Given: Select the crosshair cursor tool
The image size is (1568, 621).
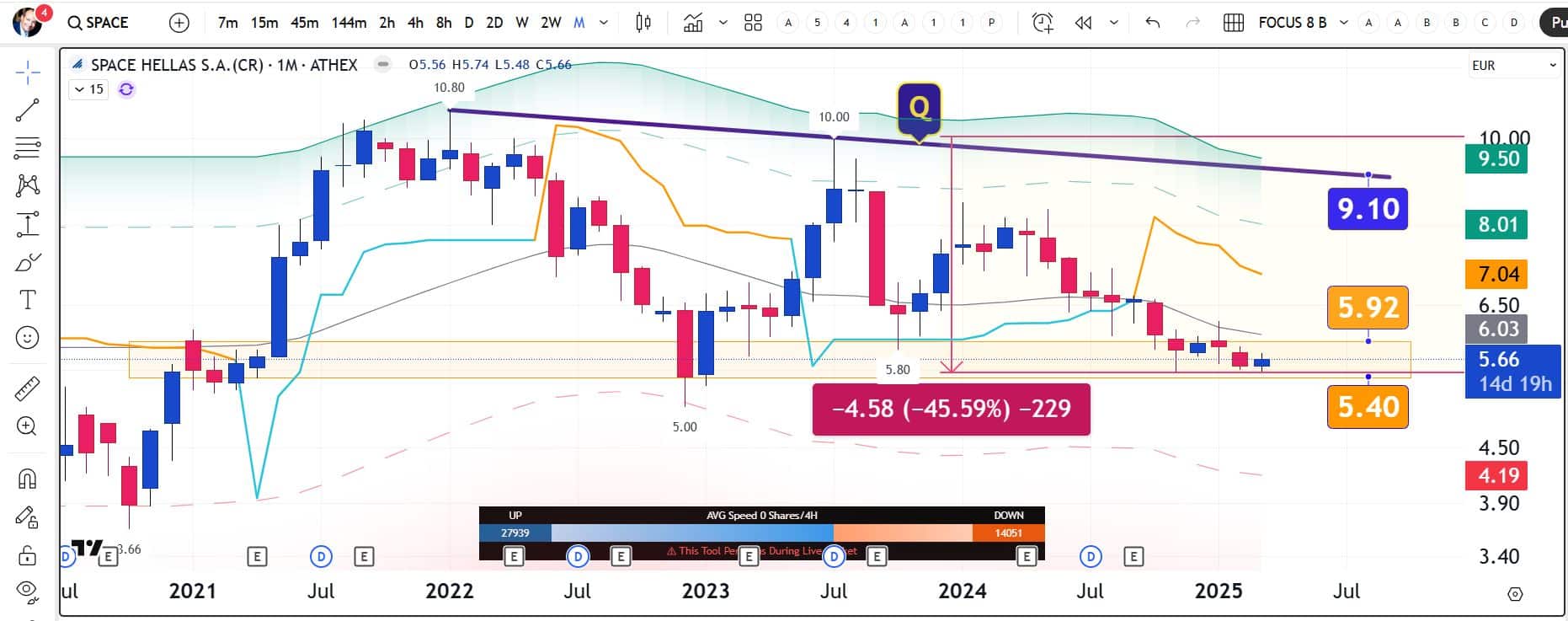Looking at the screenshot, I should coord(27,73).
